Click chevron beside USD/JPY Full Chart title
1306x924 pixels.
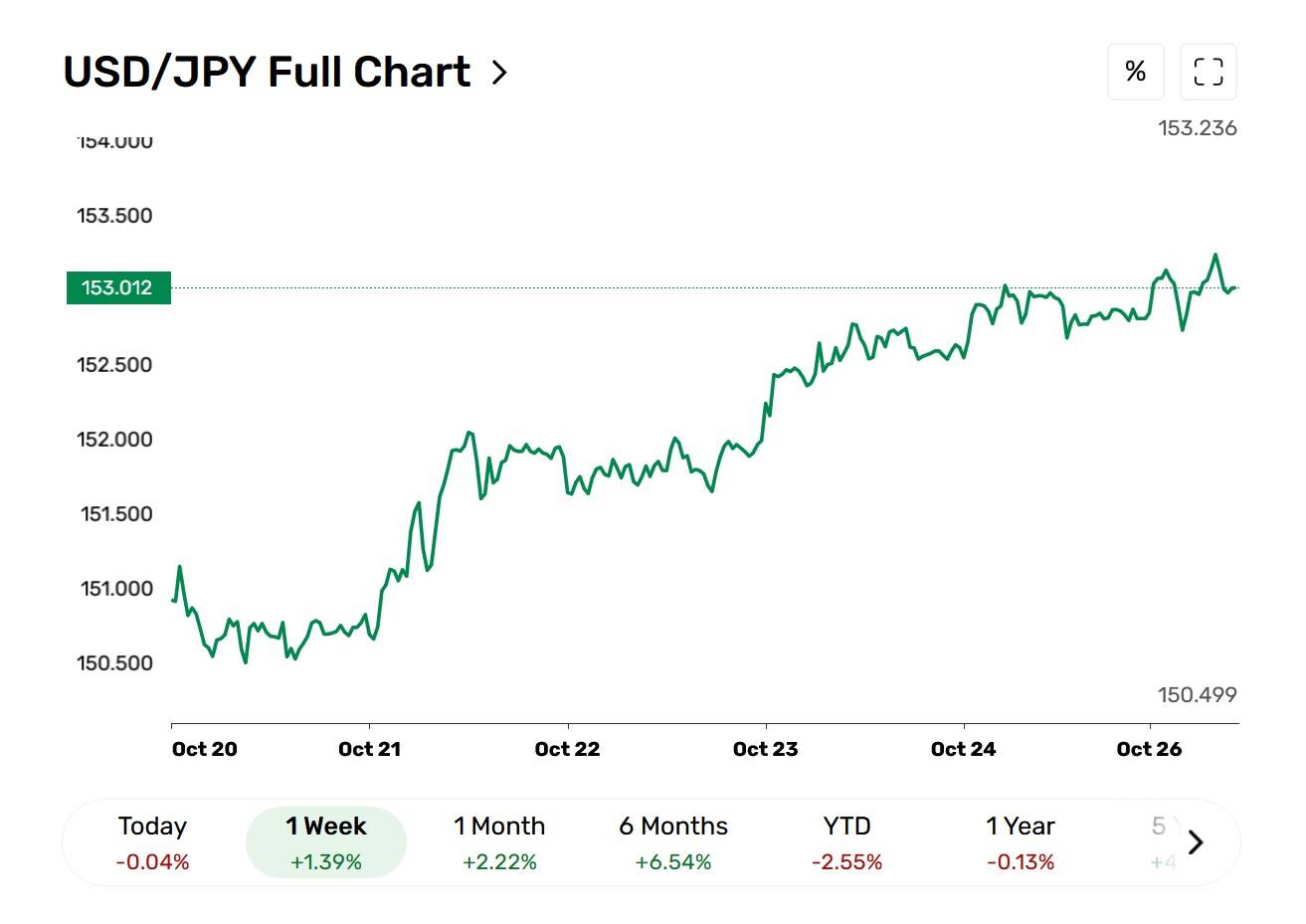click(499, 73)
